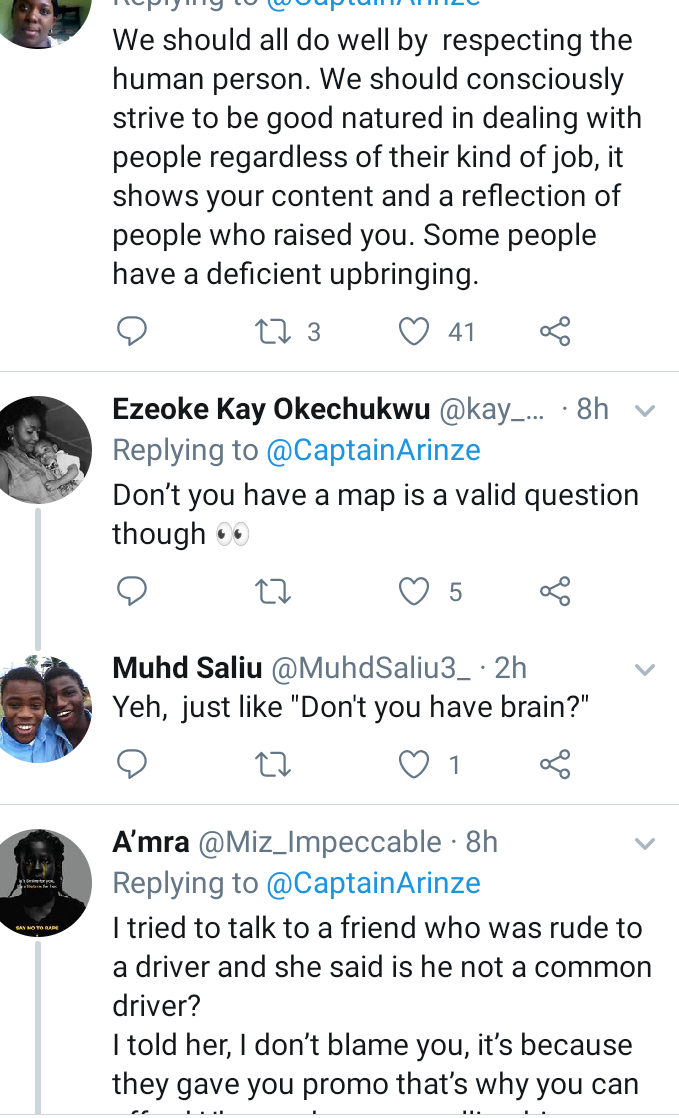Viewport: 679px width, 1118px height.
Task: Retweet Muhd Saliu's tweet
Action: click(x=272, y=765)
